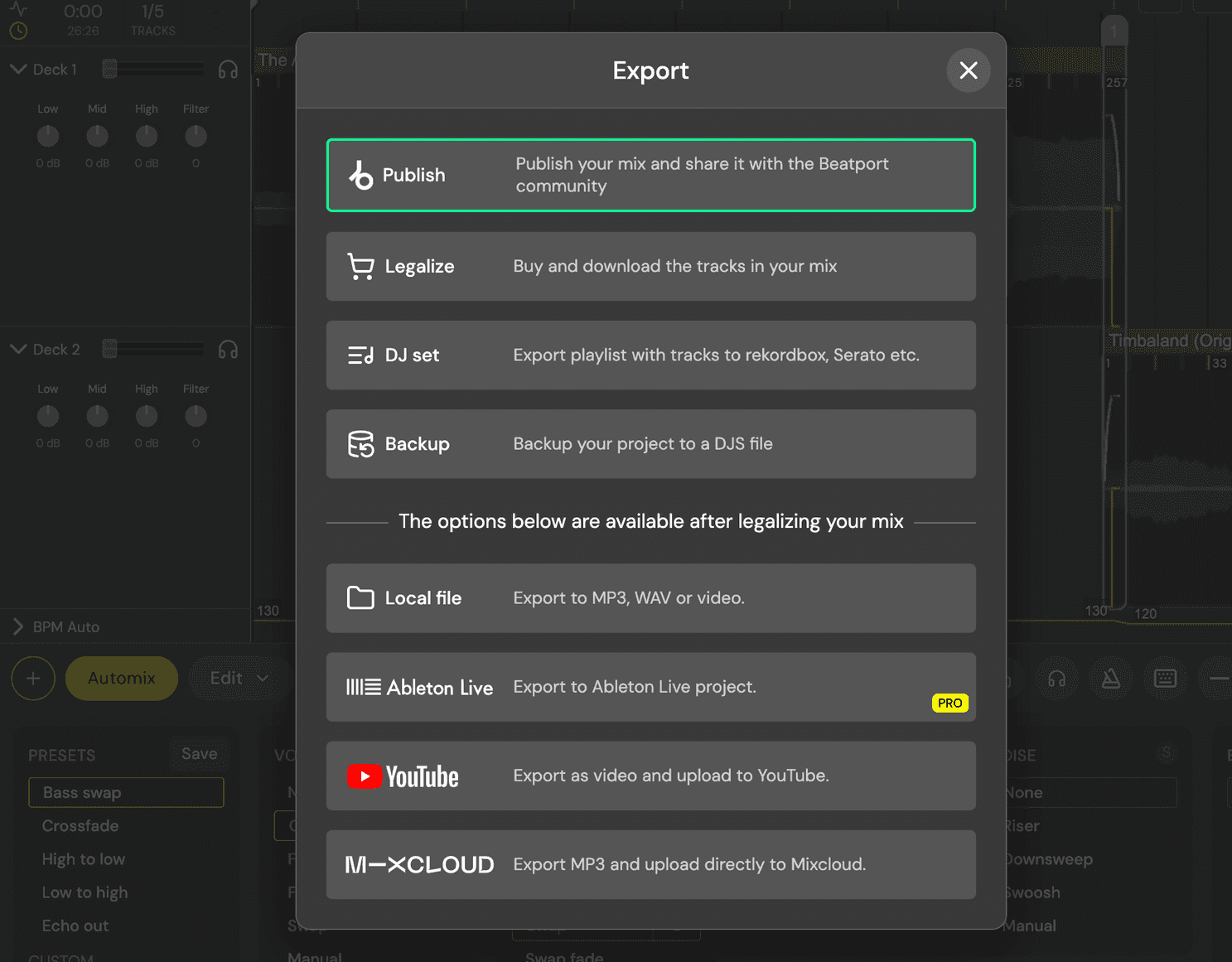Collapse the Deck 1 section
Image resolution: width=1232 pixels, height=962 pixels.
18,70
